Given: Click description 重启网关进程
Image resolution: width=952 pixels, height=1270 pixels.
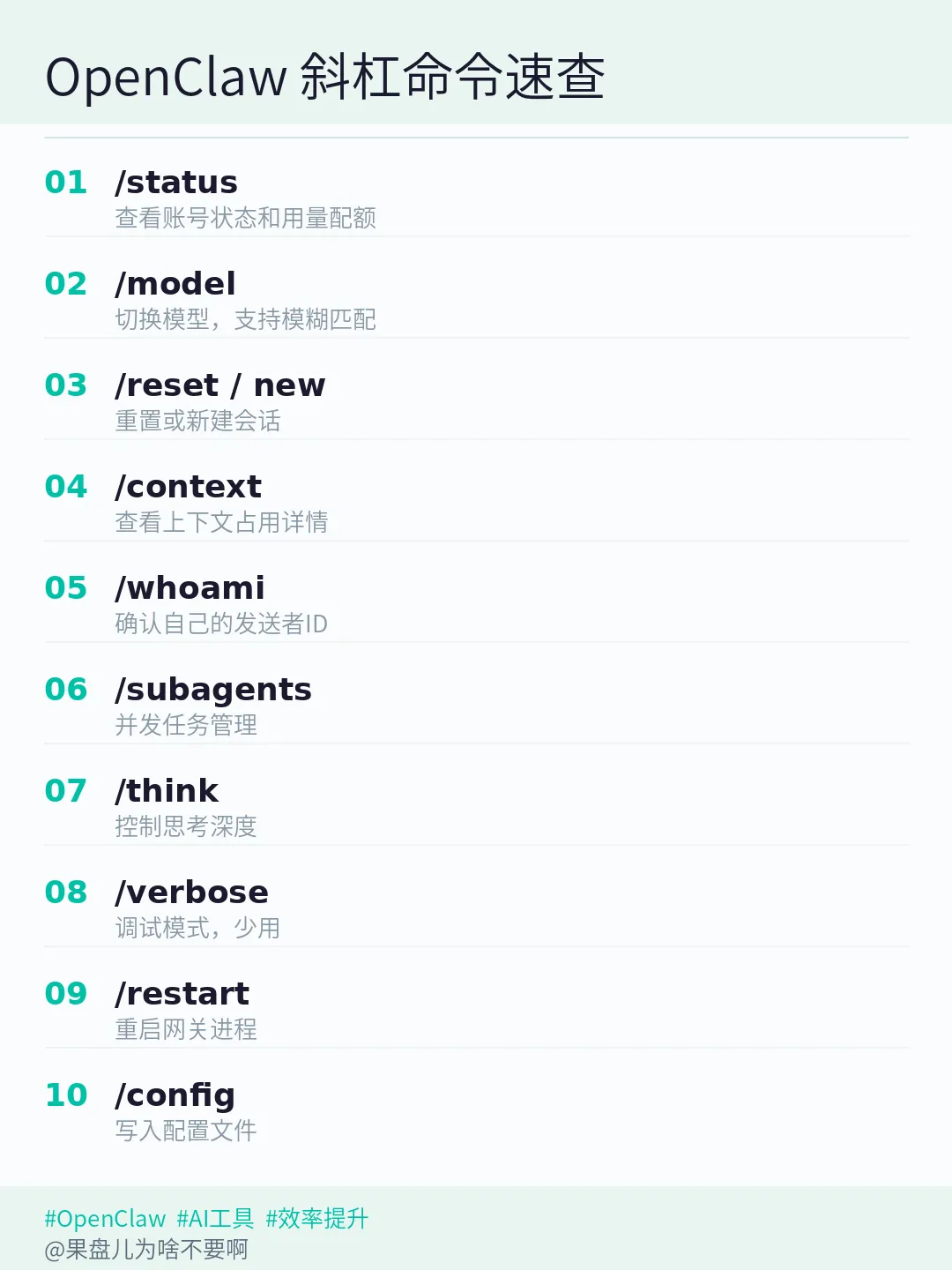Looking at the screenshot, I should click(186, 1029).
